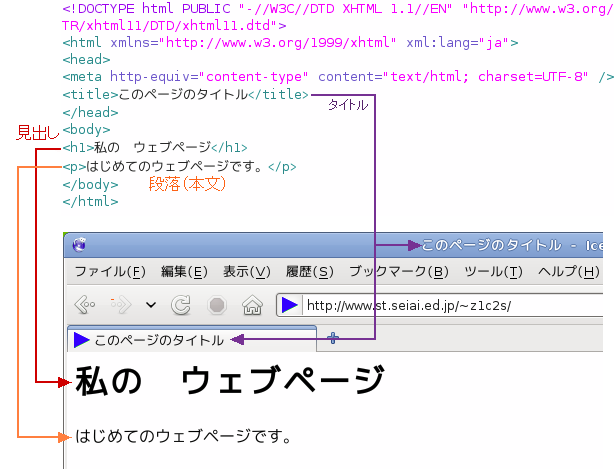Click the URL address field

pyautogui.click(x=450, y=305)
